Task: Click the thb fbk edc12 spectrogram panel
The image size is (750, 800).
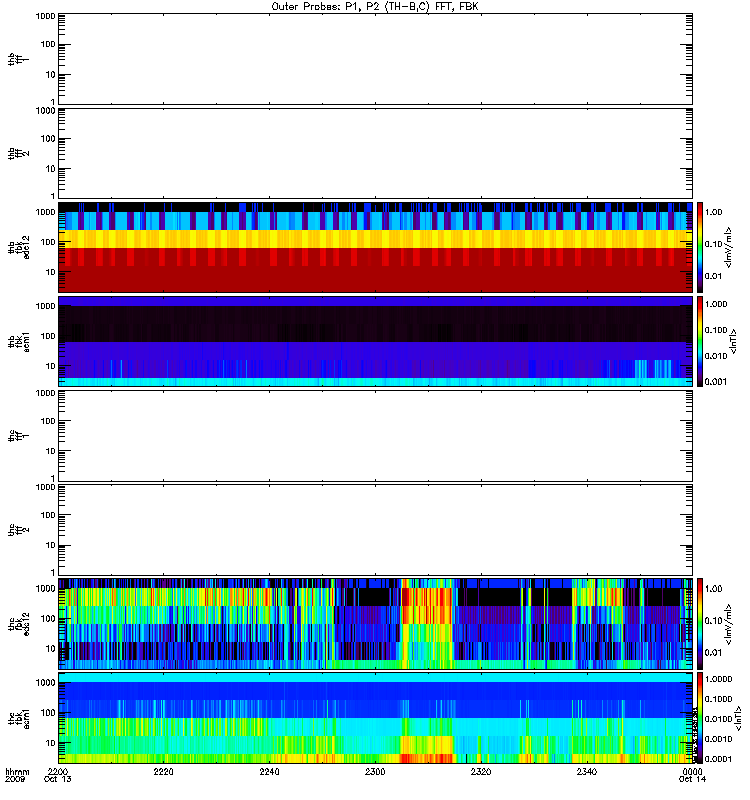Action: pyautogui.click(x=375, y=247)
